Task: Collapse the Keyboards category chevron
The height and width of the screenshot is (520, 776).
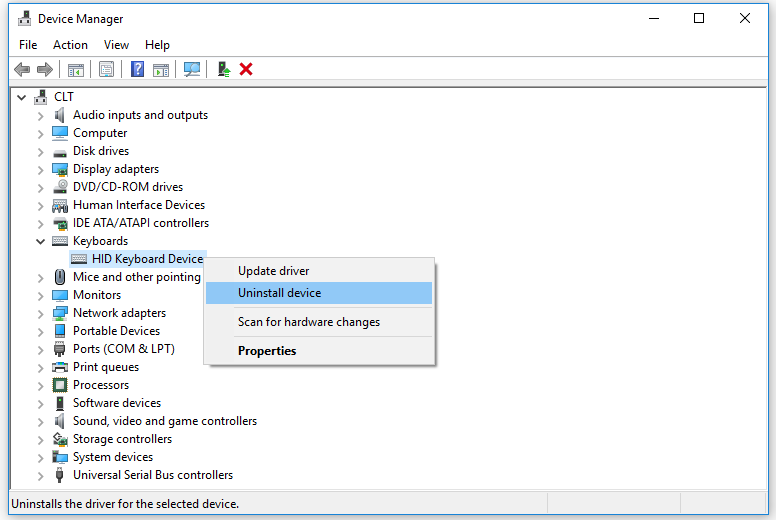Action: tap(41, 241)
